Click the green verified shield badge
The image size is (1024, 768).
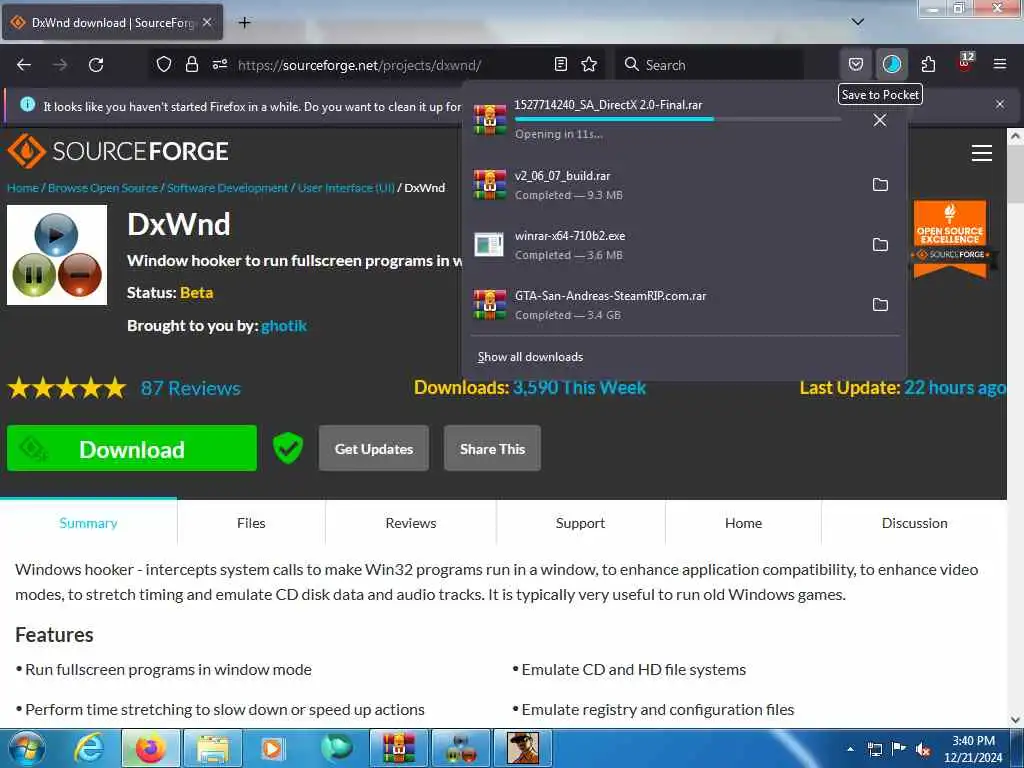click(x=288, y=449)
